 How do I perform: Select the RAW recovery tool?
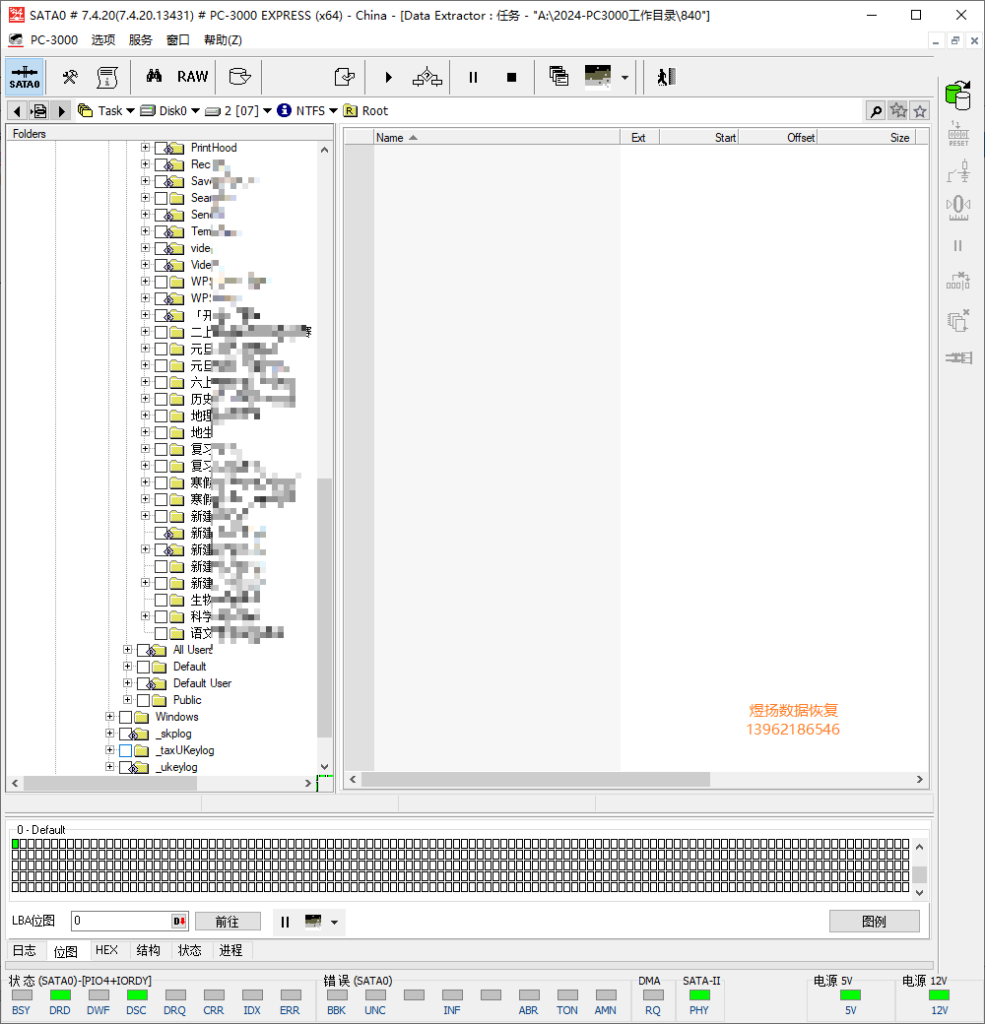click(x=193, y=77)
